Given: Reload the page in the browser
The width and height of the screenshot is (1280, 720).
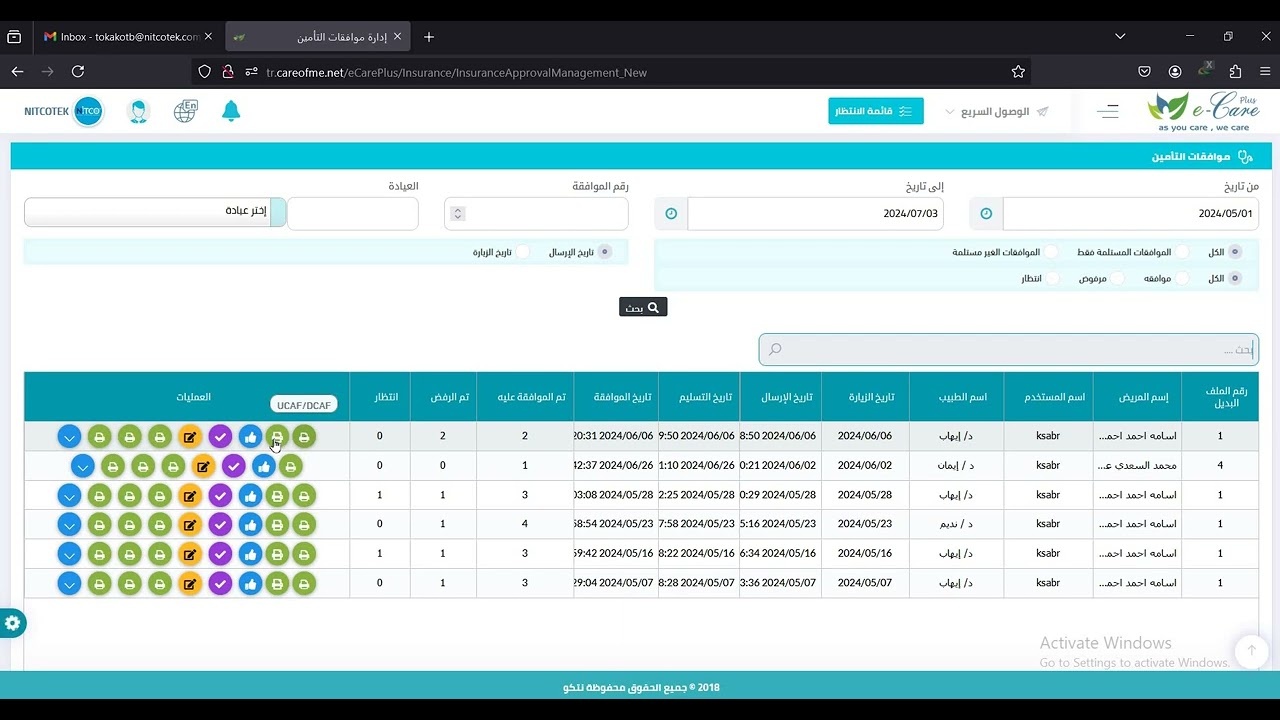Looking at the screenshot, I should 78,72.
